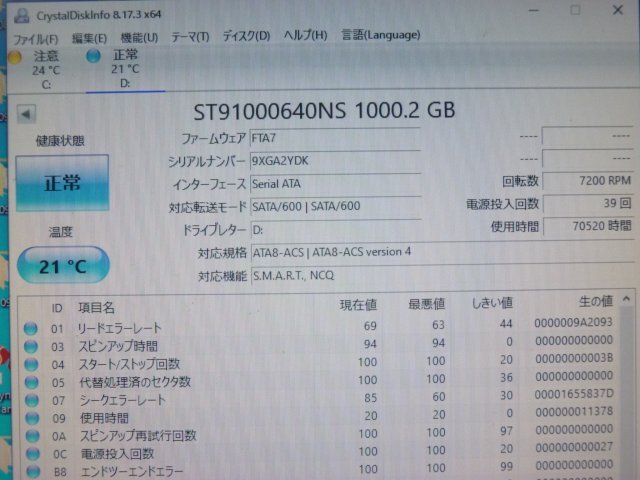Click raw value 000000011378
This screenshot has height=480, width=640.
pos(574,411)
